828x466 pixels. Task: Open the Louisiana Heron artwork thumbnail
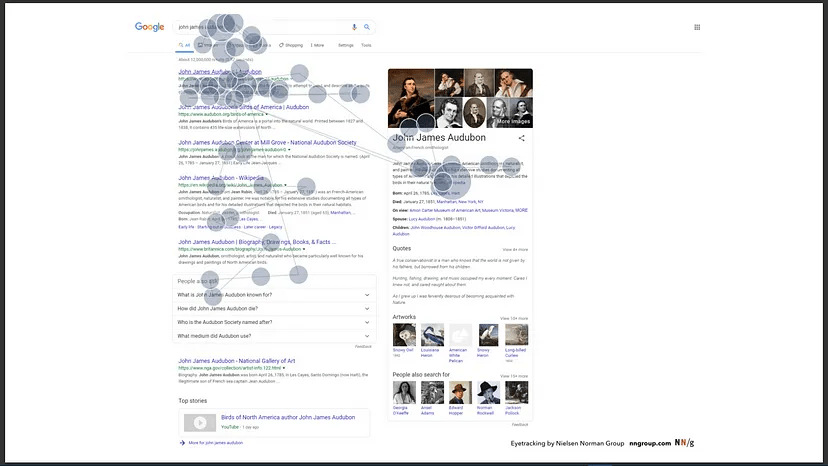[432, 335]
